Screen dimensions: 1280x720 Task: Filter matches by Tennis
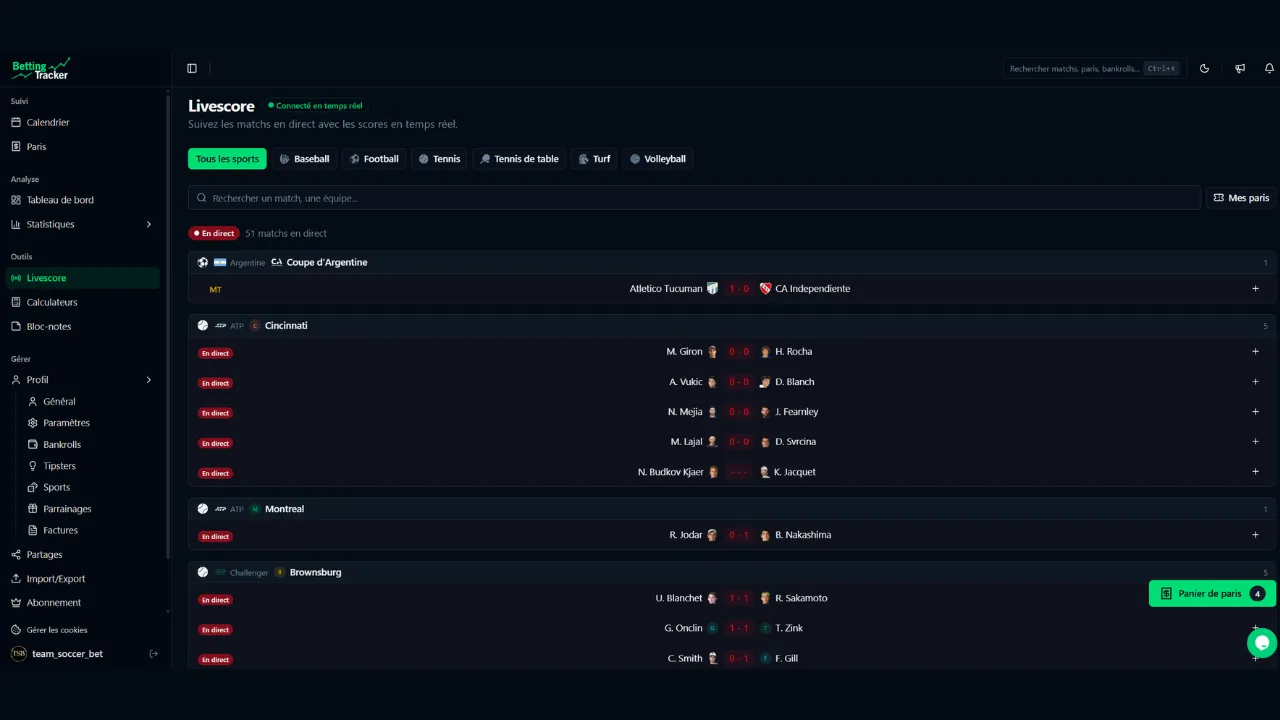(439, 159)
